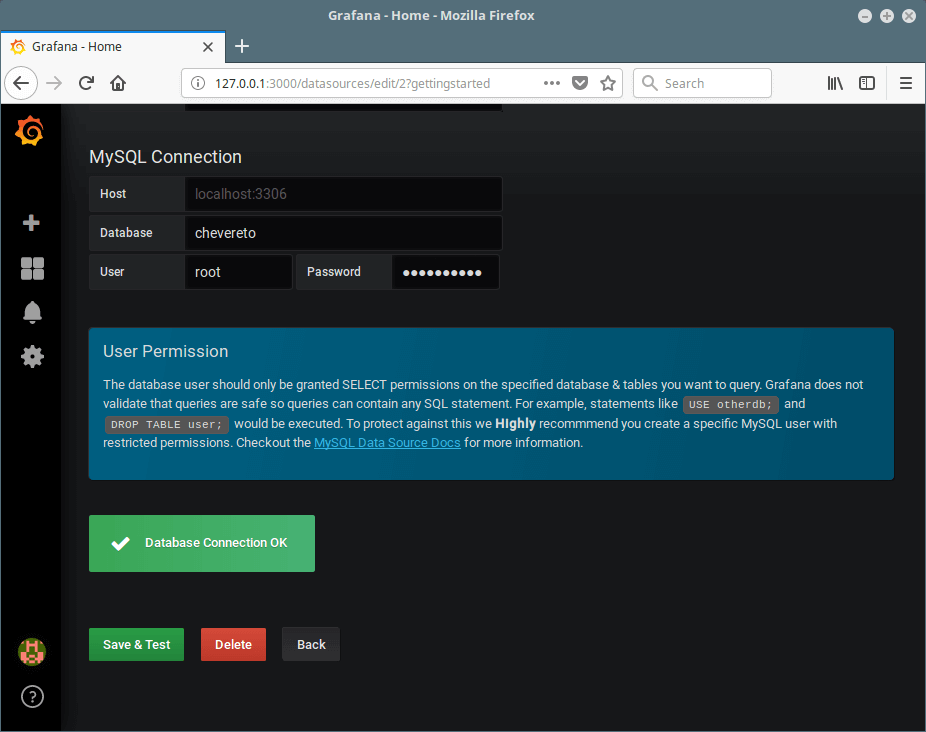The width and height of the screenshot is (926, 732).
Task: Save page to Pocket
Action: 580,83
